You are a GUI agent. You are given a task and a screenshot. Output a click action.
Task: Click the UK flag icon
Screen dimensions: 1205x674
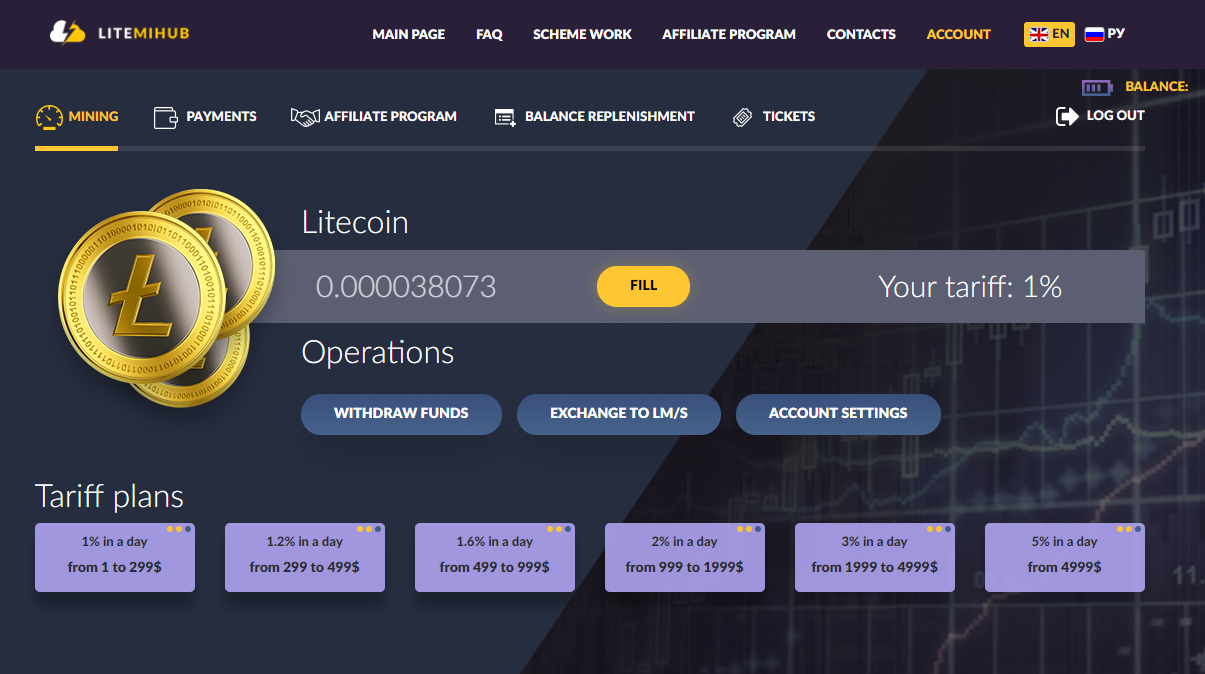1039,34
